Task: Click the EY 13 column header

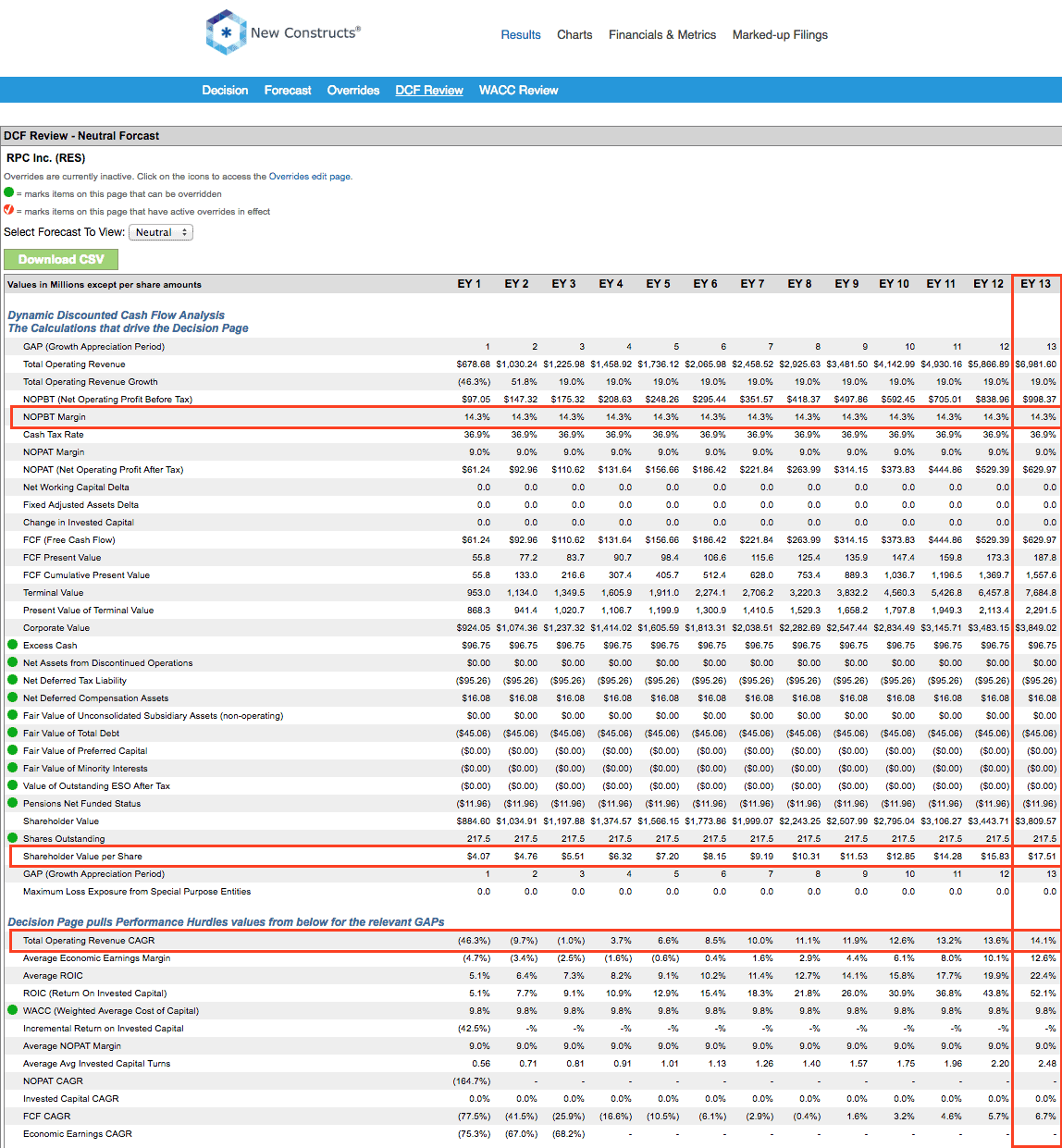Action: click(x=1035, y=284)
